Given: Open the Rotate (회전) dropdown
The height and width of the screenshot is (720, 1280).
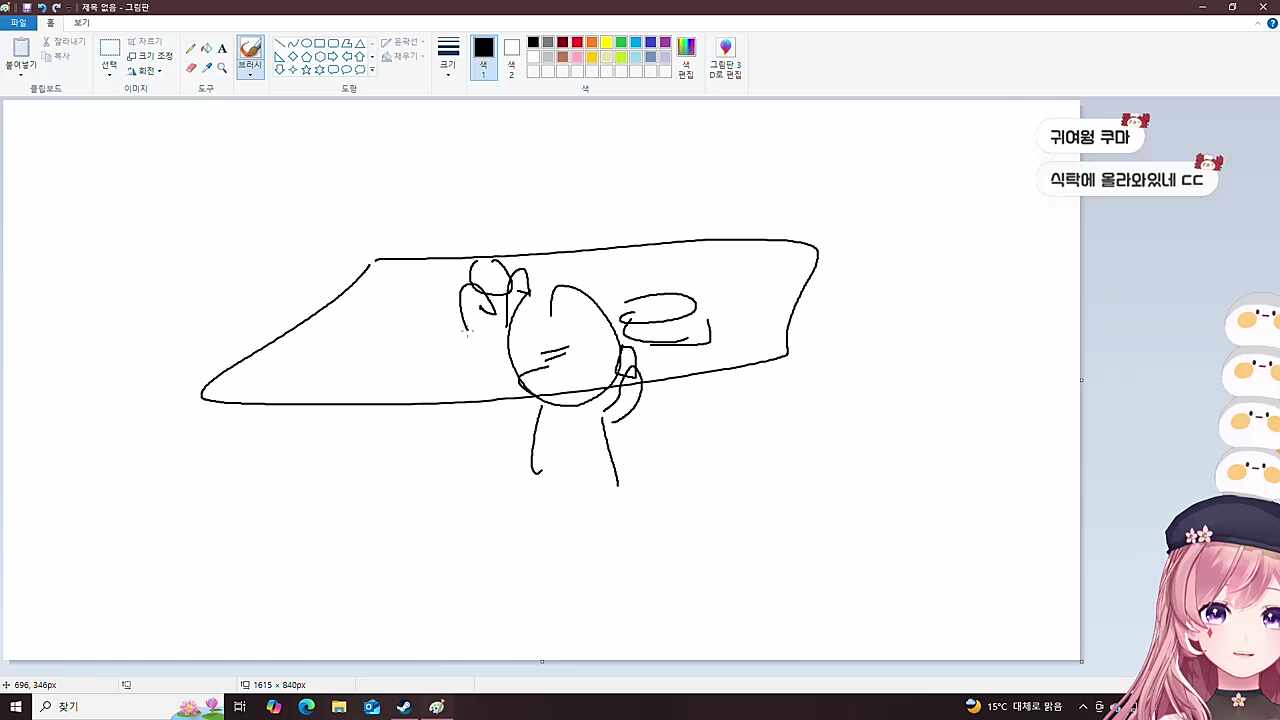Looking at the screenshot, I should click(145, 71).
